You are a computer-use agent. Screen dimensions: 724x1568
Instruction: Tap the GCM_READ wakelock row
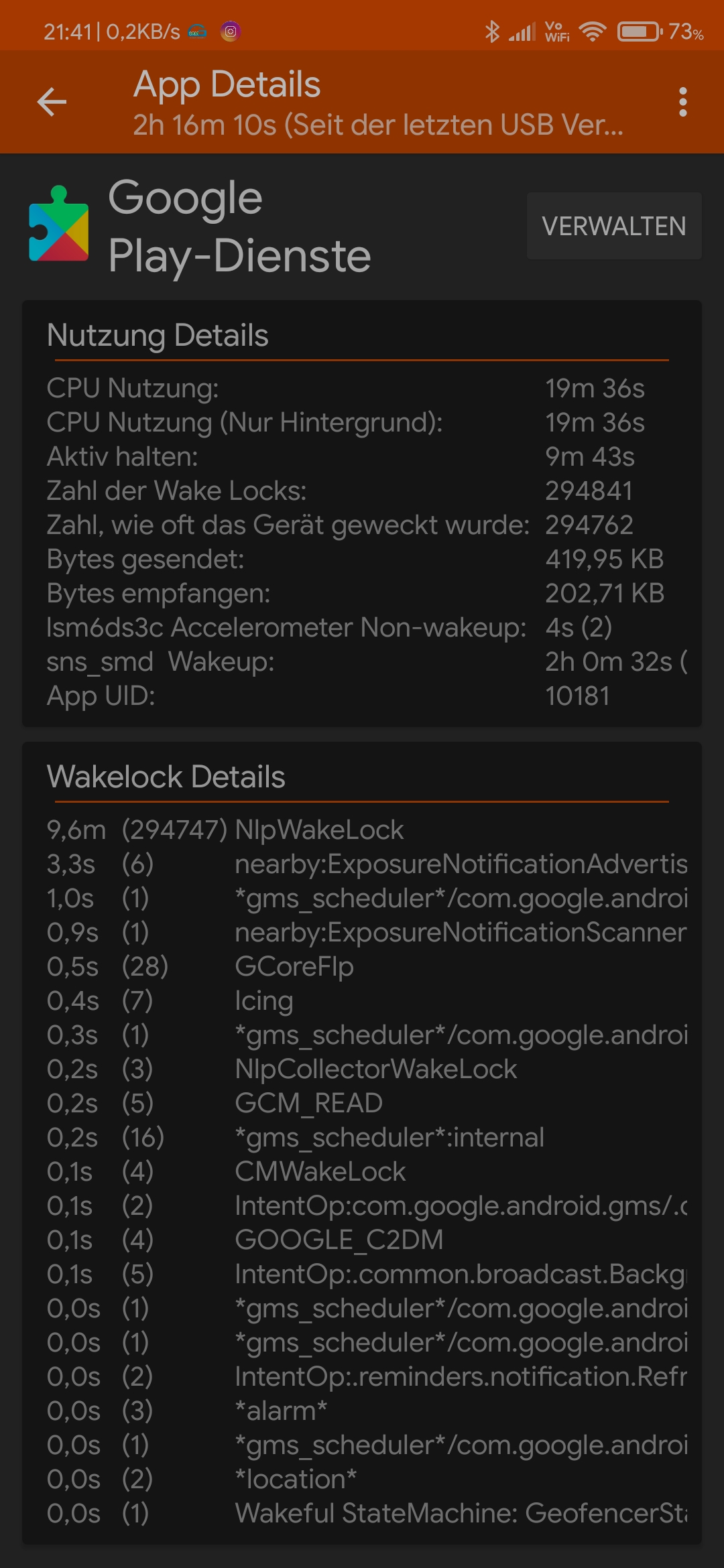pos(308,1103)
